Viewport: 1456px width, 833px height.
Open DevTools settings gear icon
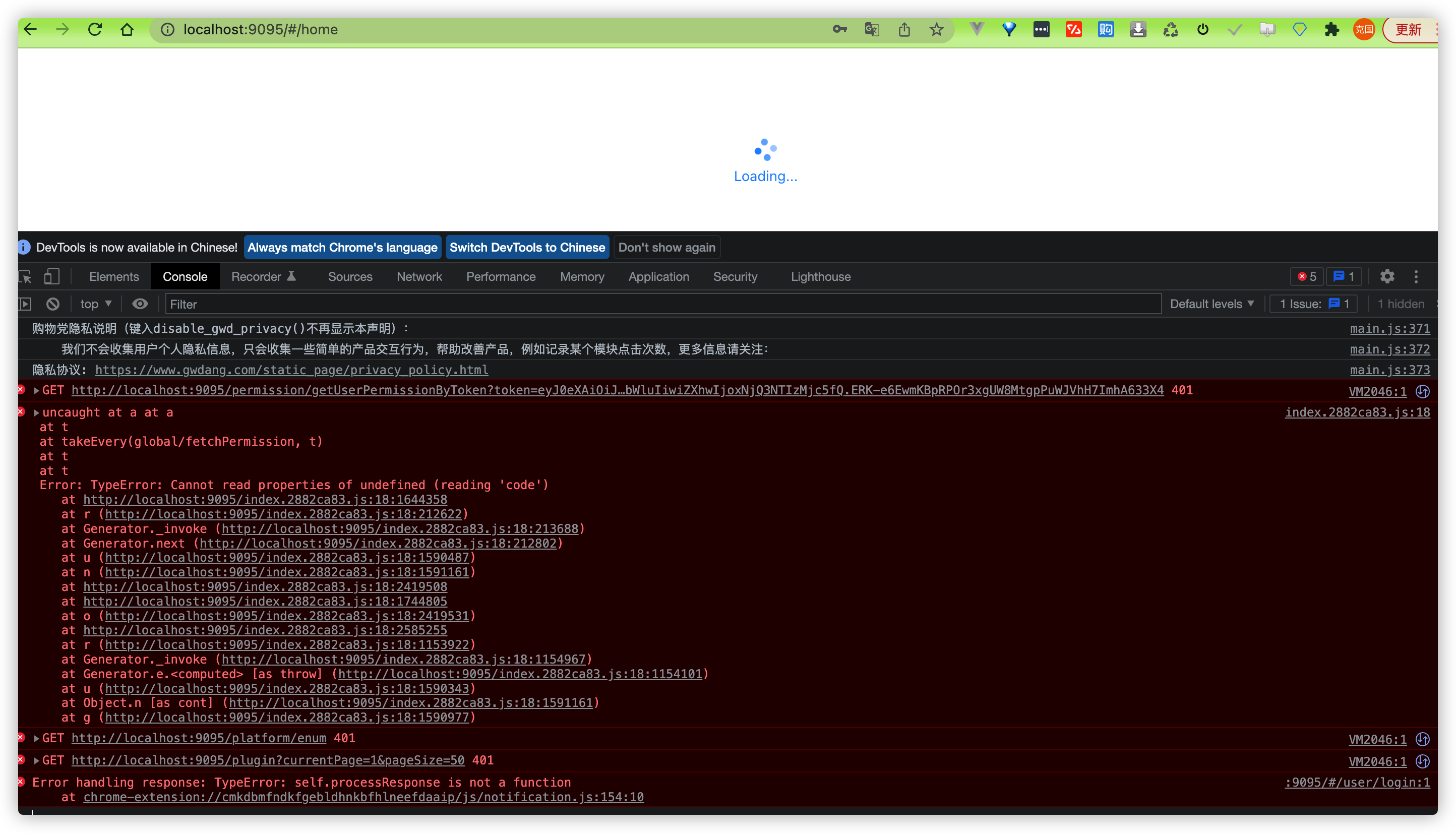point(1387,277)
